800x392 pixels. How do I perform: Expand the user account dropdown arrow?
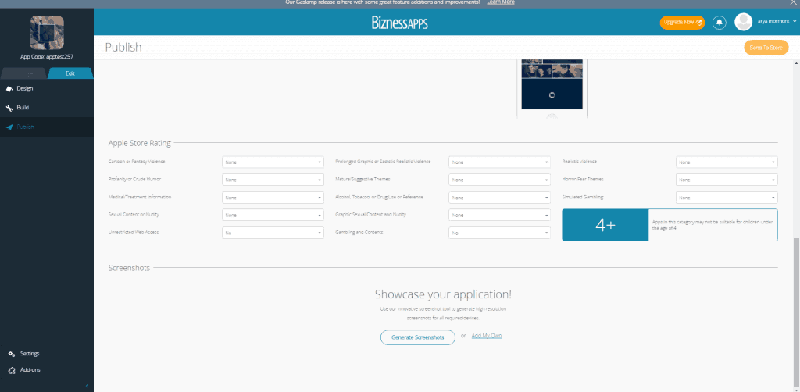point(795,21)
